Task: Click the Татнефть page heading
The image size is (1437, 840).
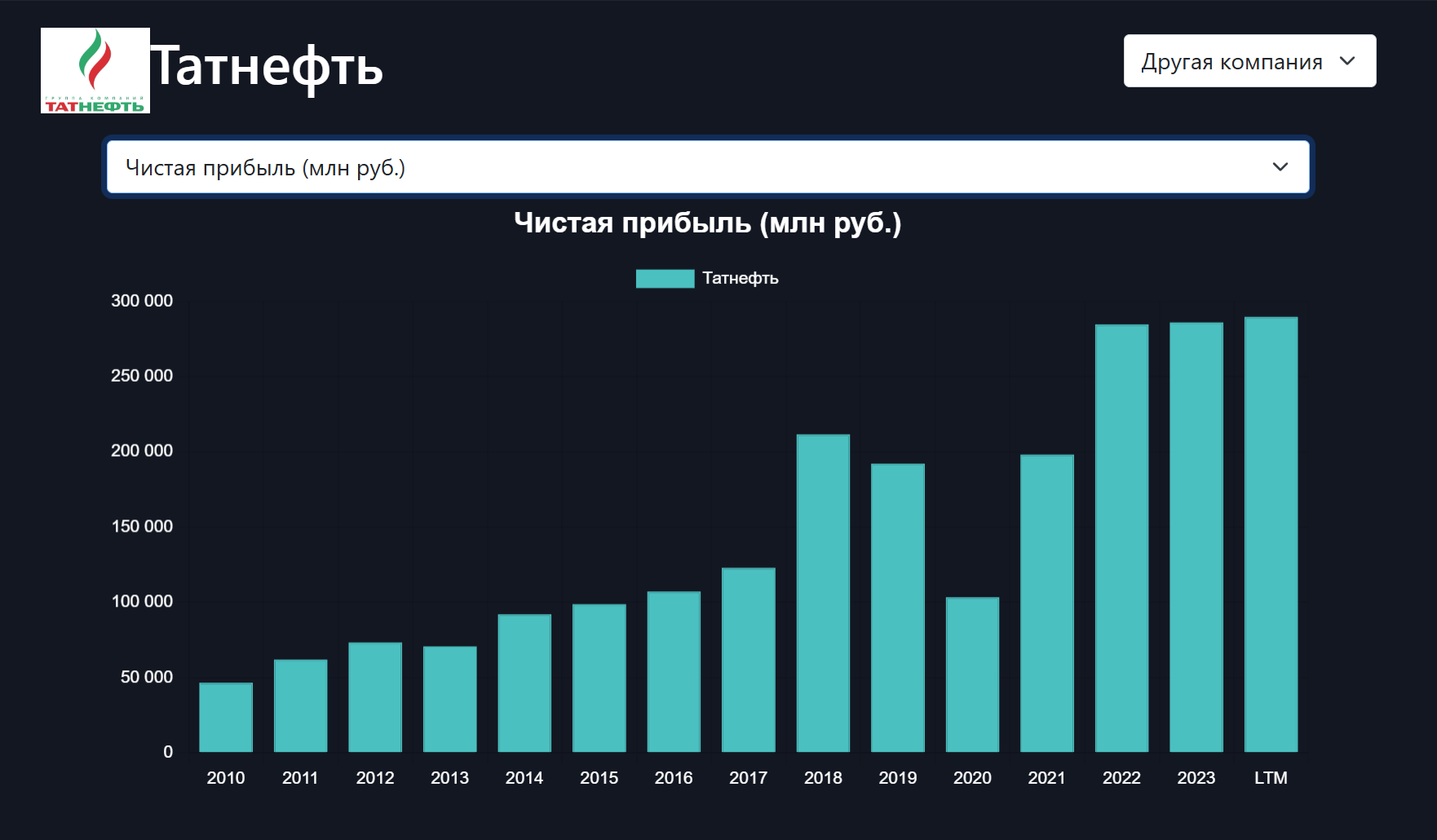Action: 267,67
